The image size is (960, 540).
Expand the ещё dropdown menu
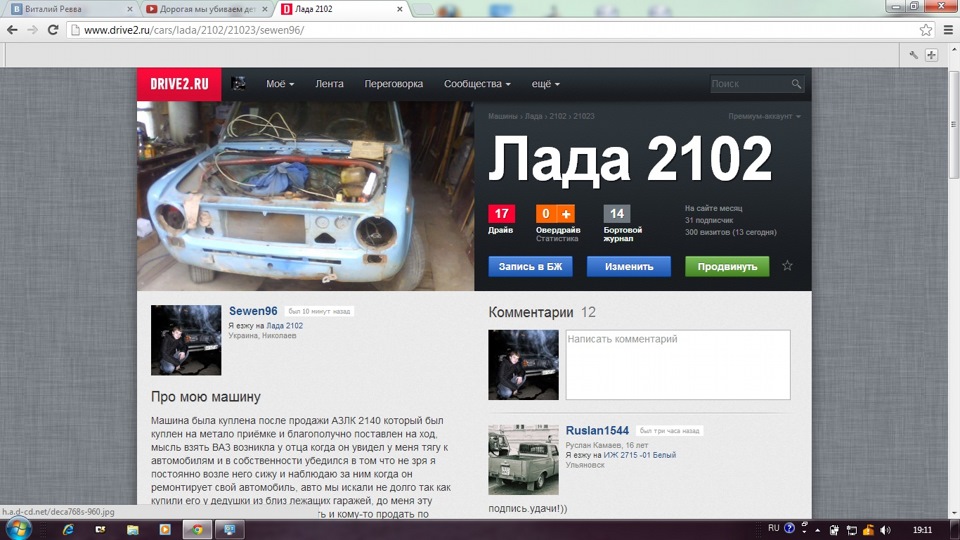(546, 84)
